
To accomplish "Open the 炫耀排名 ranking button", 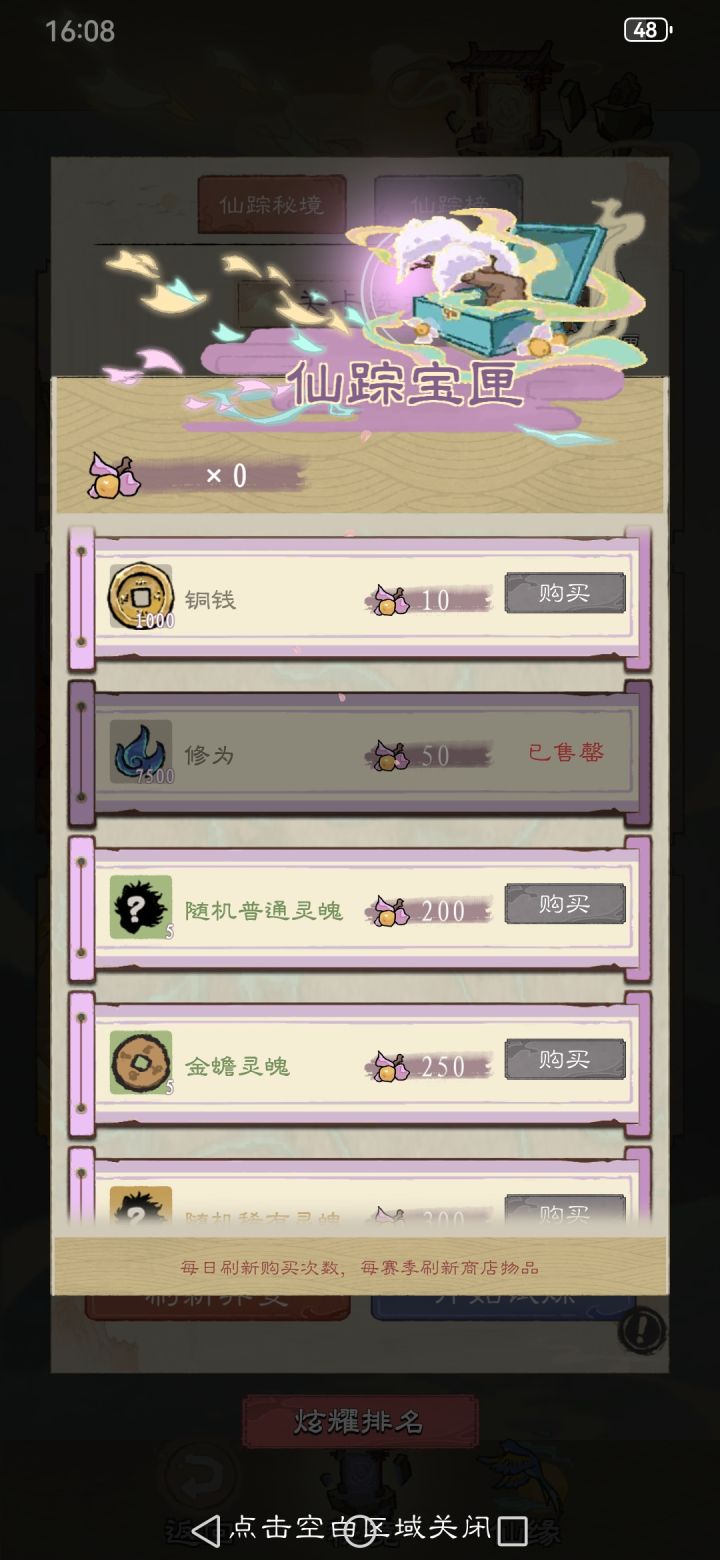I will 360,1421.
